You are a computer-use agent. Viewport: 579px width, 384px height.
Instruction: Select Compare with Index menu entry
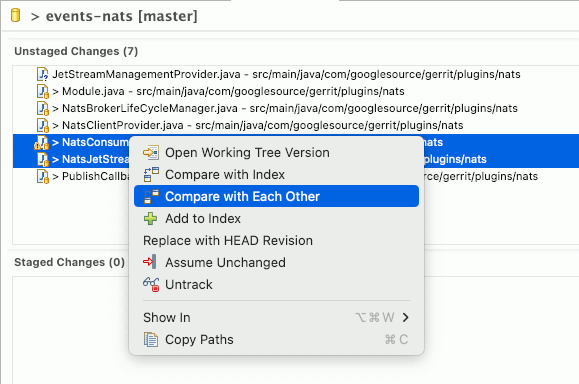click(276, 174)
